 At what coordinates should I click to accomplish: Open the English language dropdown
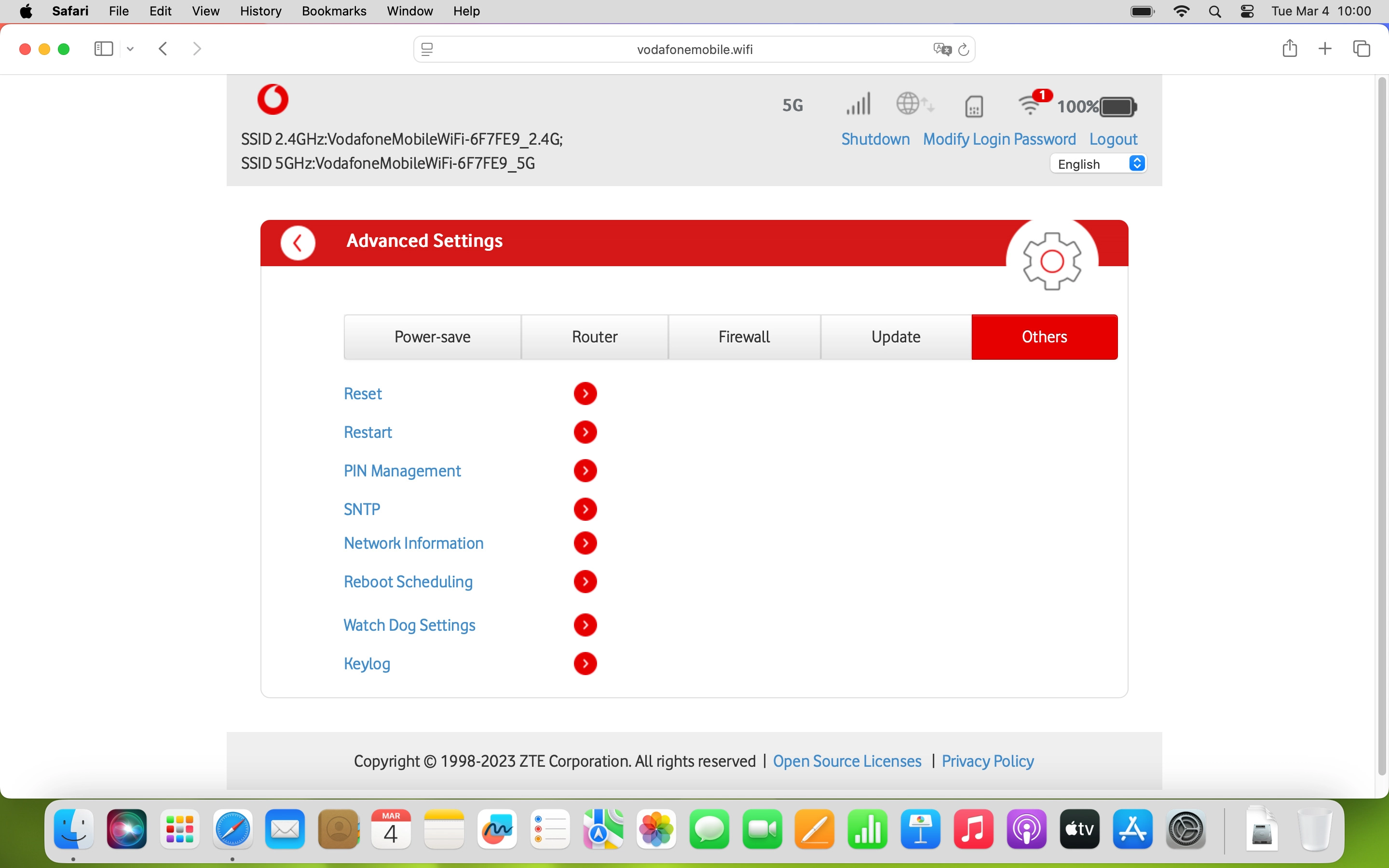click(x=1098, y=164)
